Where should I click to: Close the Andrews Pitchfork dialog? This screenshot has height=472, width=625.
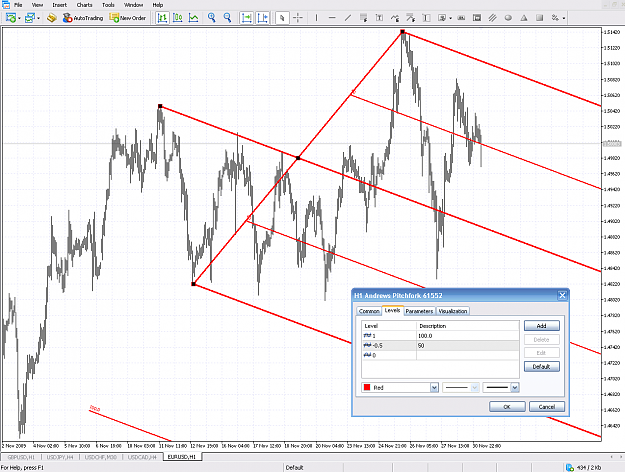tap(562, 295)
